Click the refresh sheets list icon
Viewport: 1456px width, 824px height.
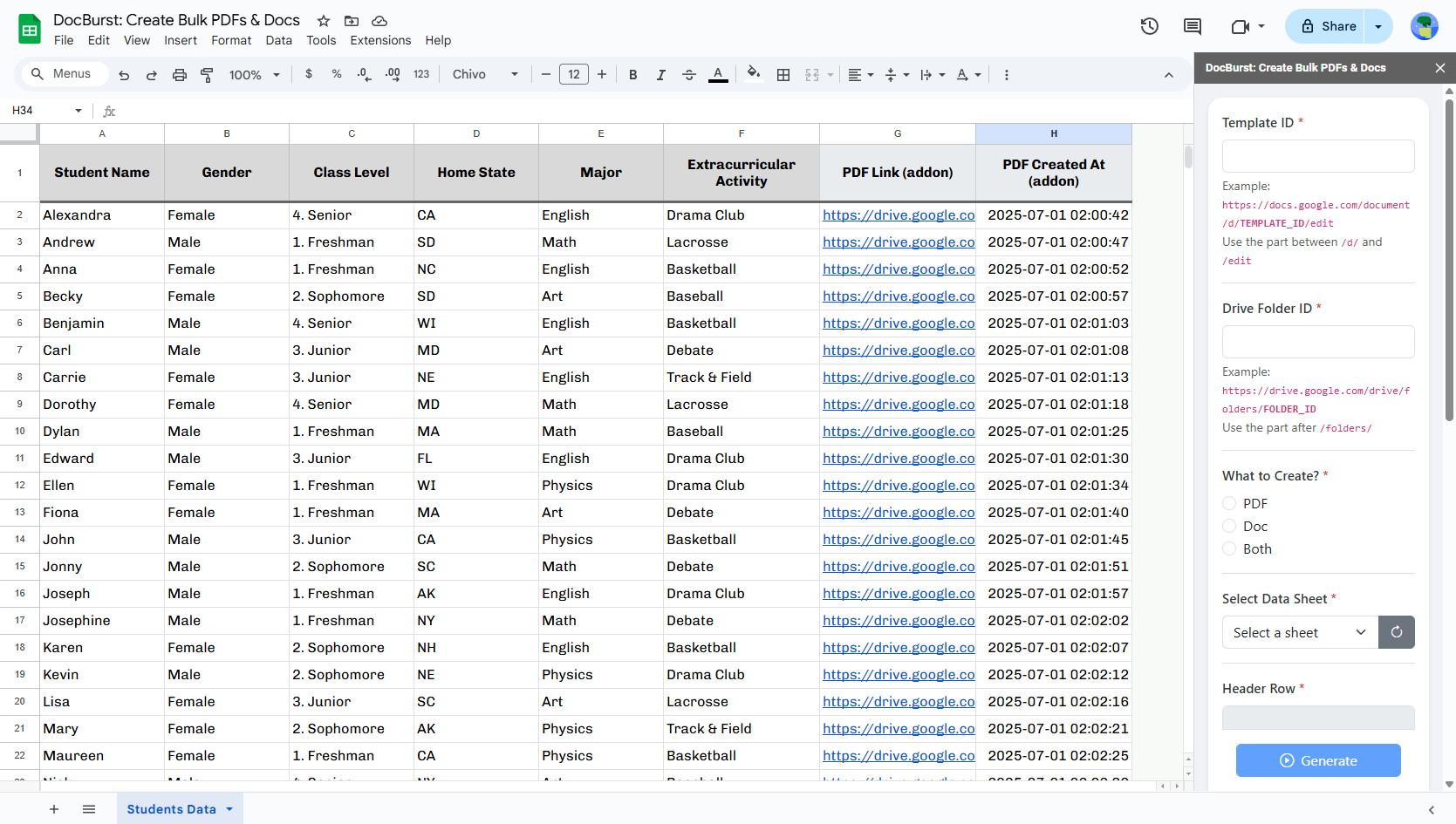pos(1396,632)
